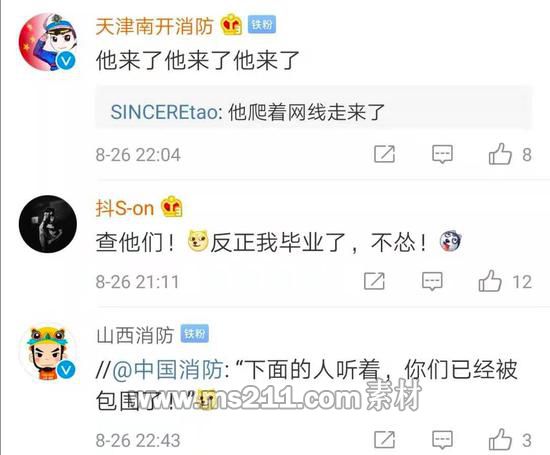Open the 天津南开消防 username

(154, 26)
